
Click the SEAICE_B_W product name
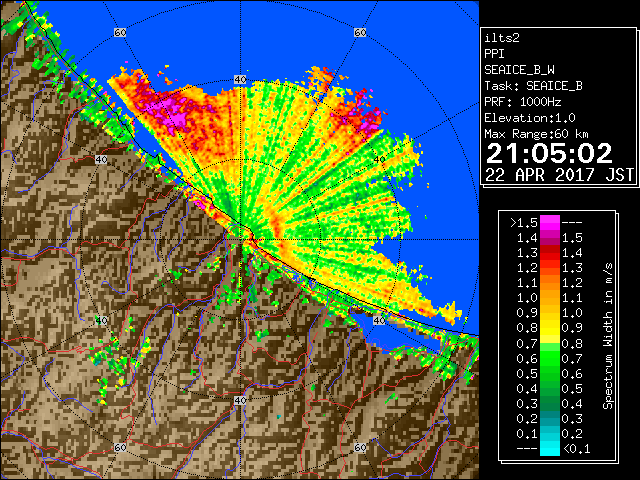519,70
